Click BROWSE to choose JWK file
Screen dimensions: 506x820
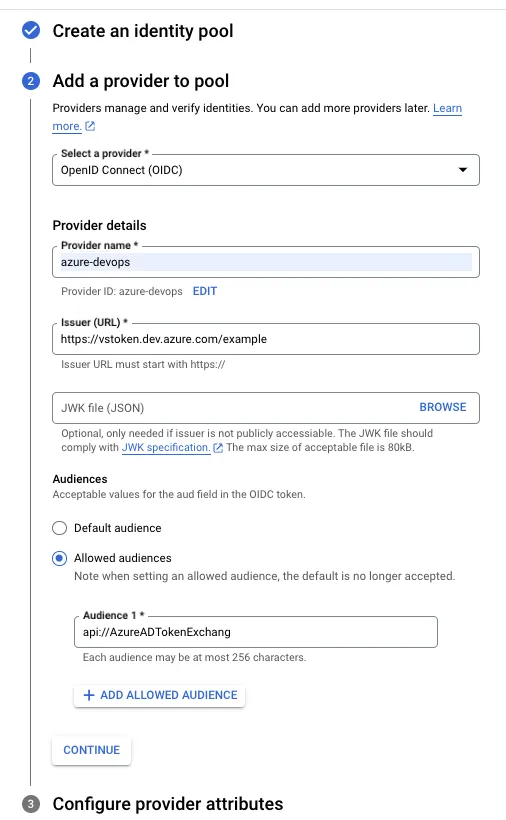click(443, 407)
